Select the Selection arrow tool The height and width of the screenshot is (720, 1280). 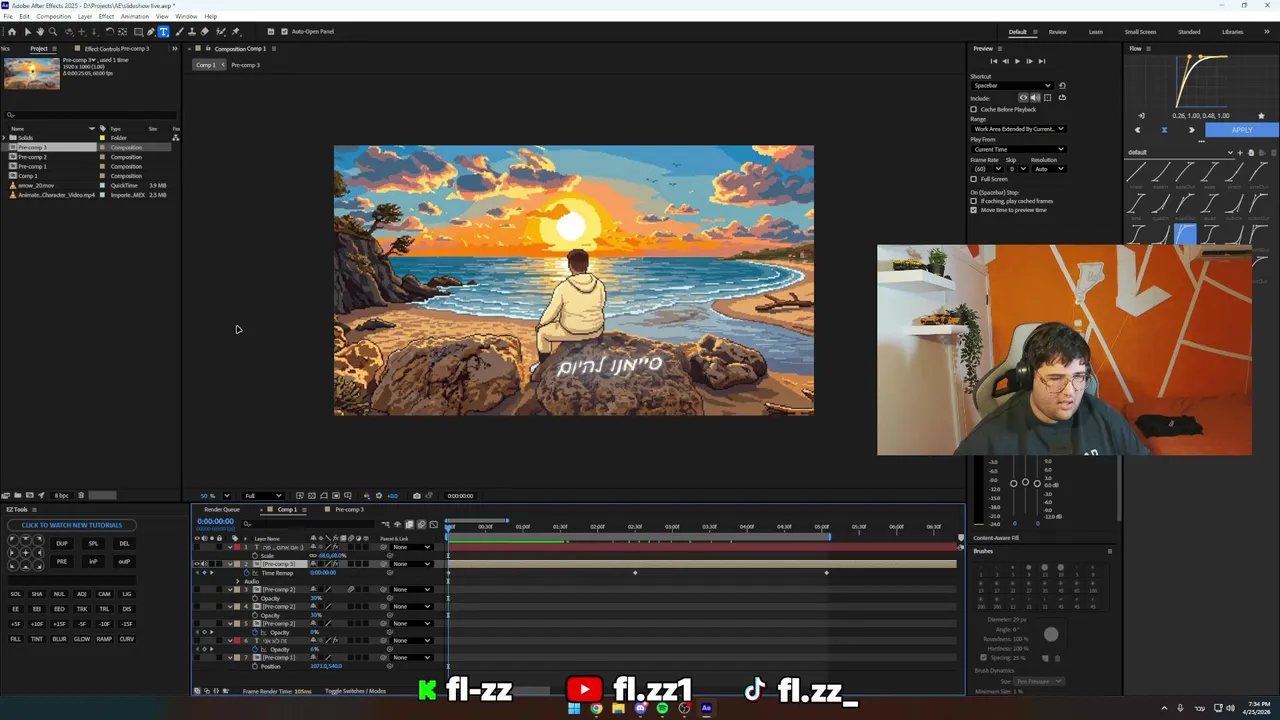pyautogui.click(x=27, y=32)
